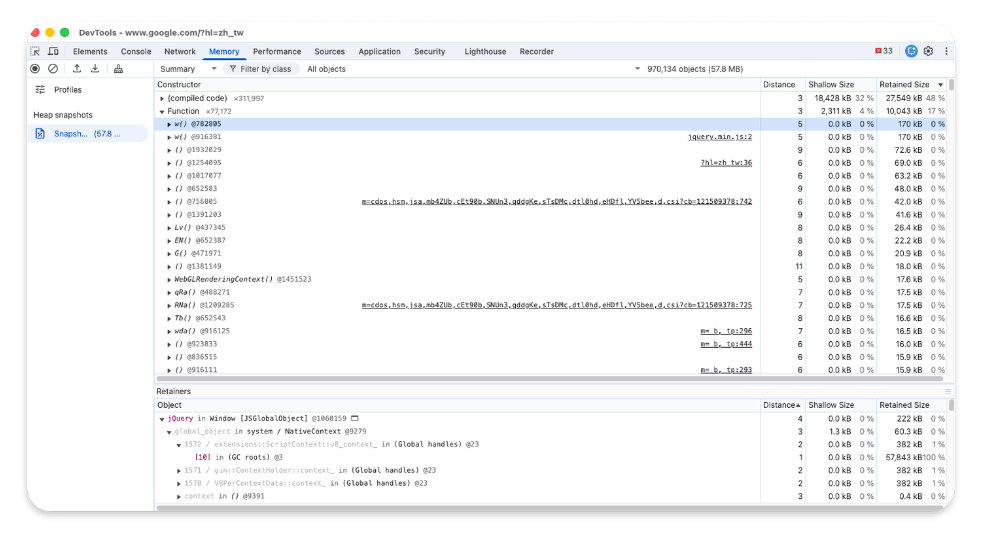Open the Elements tab

[x=90, y=51]
